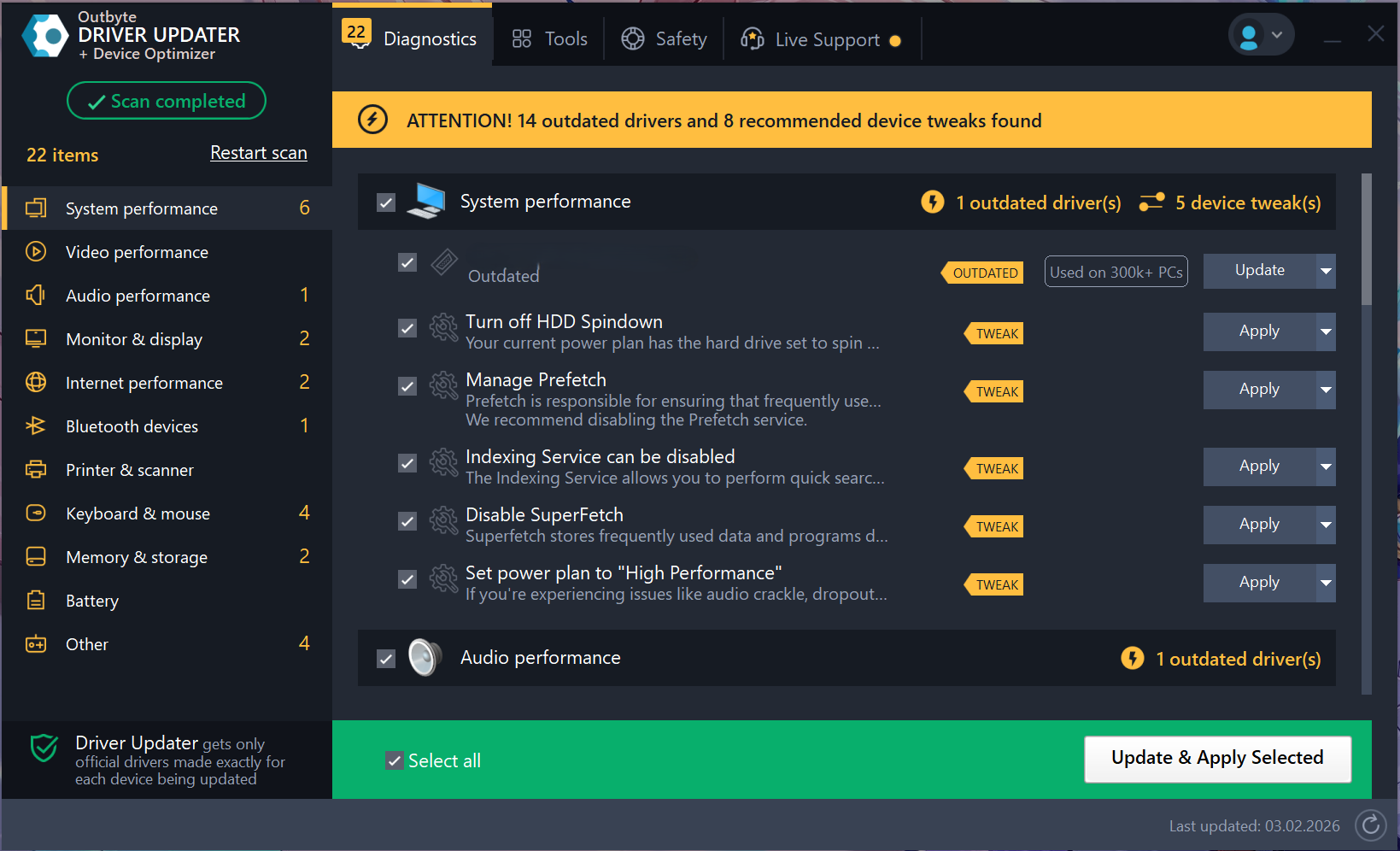
Task: Click the Bluetooth devices icon in sidebar
Action: pos(36,425)
